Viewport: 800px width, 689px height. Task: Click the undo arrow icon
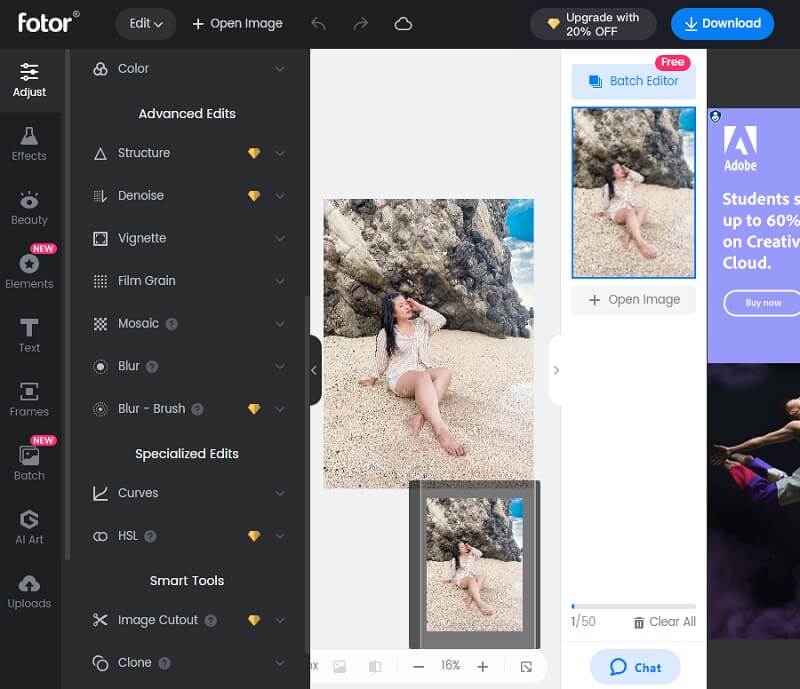click(x=318, y=23)
